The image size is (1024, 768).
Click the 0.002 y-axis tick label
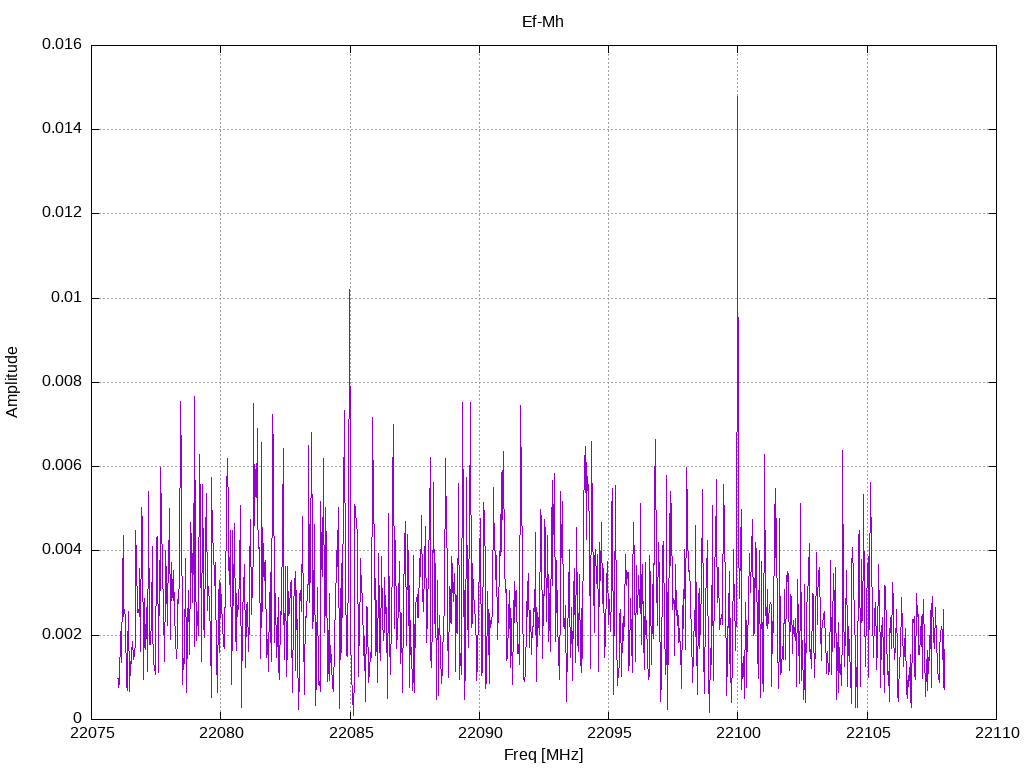(61, 635)
